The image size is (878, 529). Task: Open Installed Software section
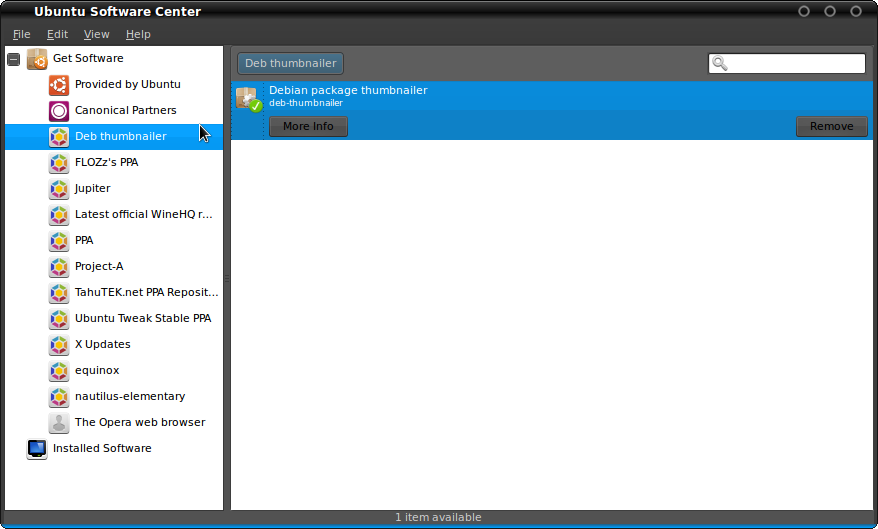tap(102, 448)
